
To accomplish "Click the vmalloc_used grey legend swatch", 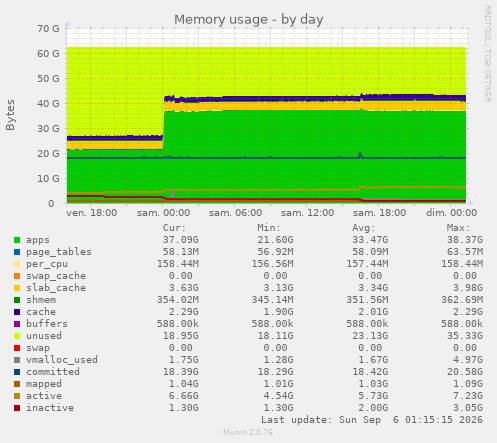I will (x=17, y=360).
